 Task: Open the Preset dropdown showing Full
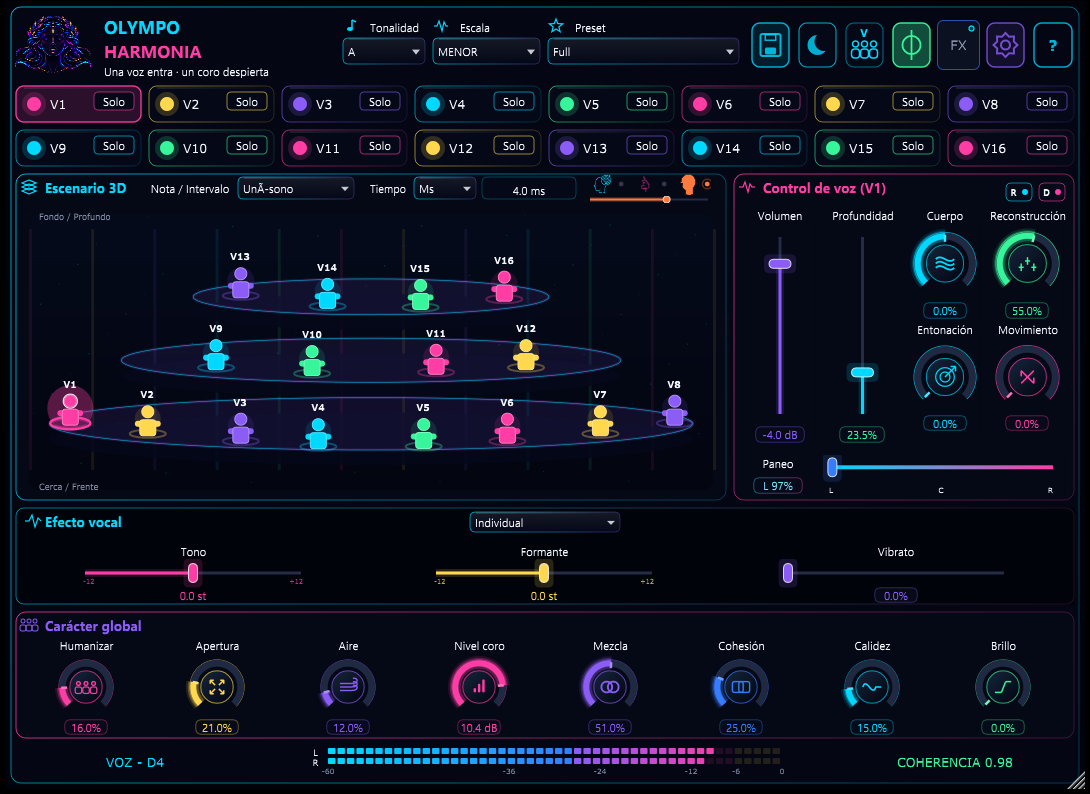(643, 52)
